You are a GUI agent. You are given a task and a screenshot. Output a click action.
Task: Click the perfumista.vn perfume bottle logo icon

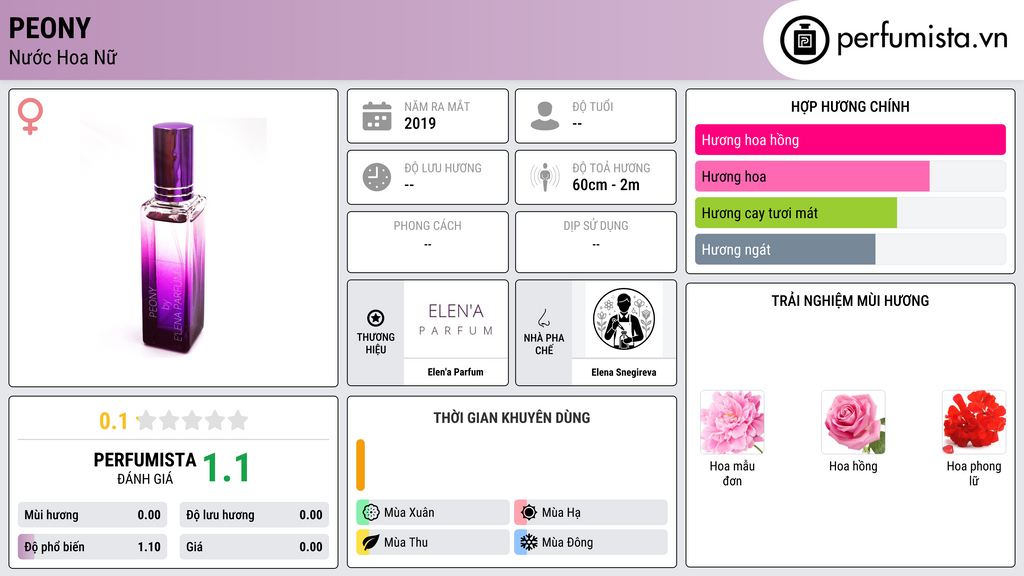click(804, 40)
